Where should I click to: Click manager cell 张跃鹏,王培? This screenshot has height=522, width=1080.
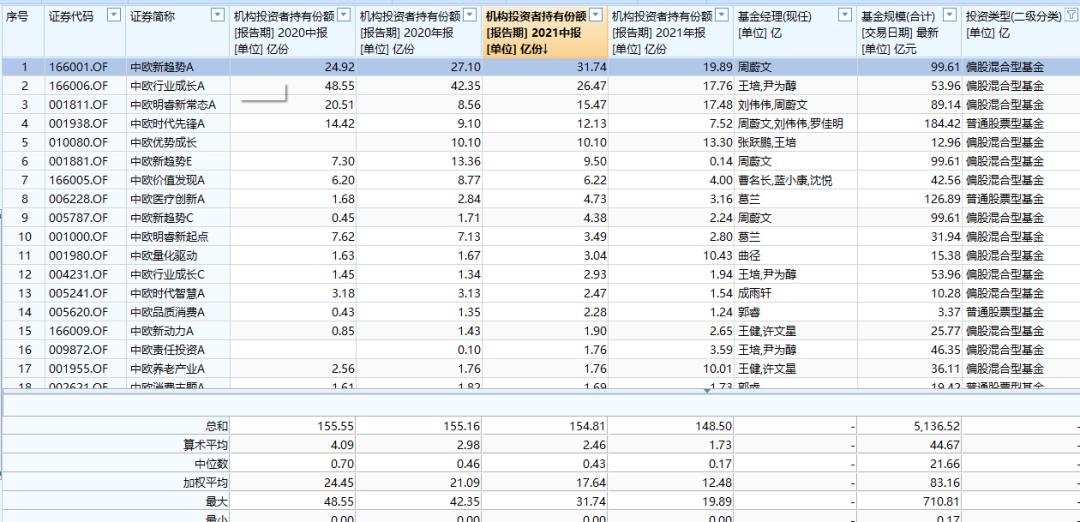coord(767,143)
